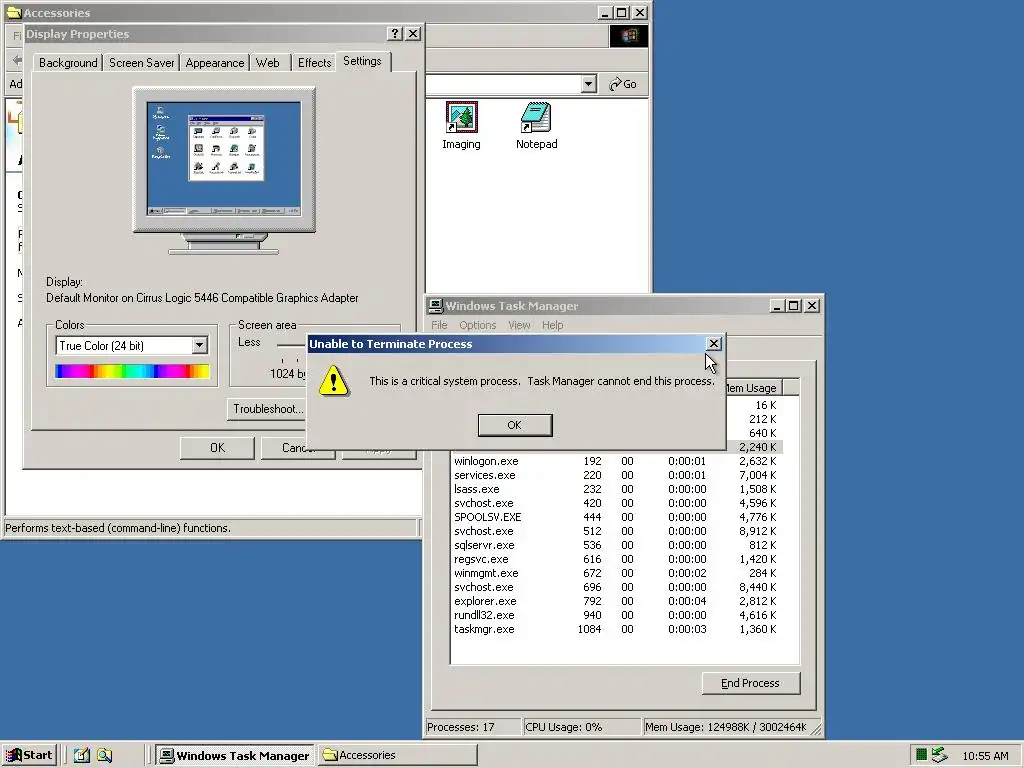The width and height of the screenshot is (1024, 768).
Task: Click the yellow warning icon in dialog
Action: 334,381
